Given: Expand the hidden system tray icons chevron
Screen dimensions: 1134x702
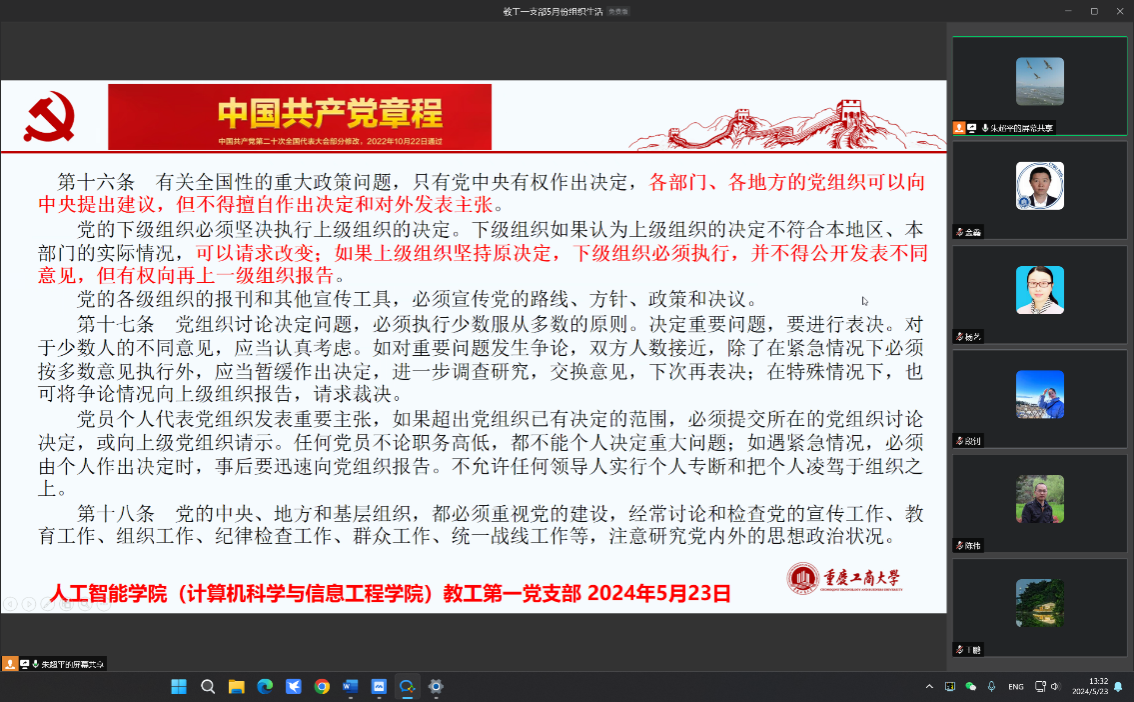Looking at the screenshot, I should (929, 687).
